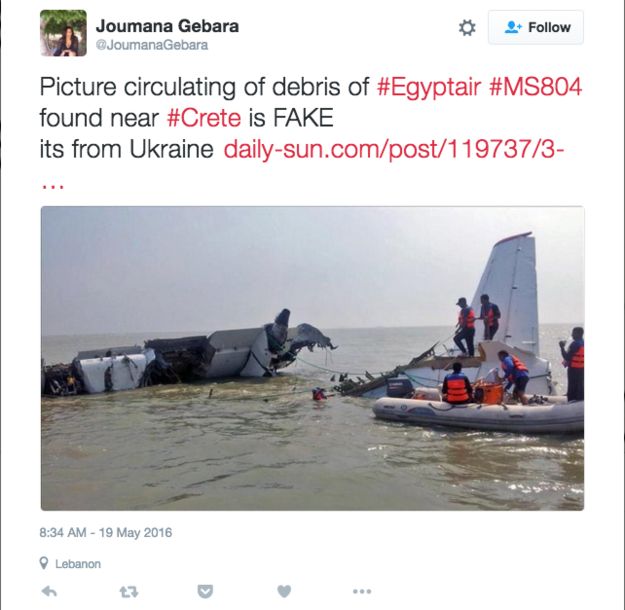Open the @JoumanaGebara handle
This screenshot has width=625, height=610.
click(152, 45)
